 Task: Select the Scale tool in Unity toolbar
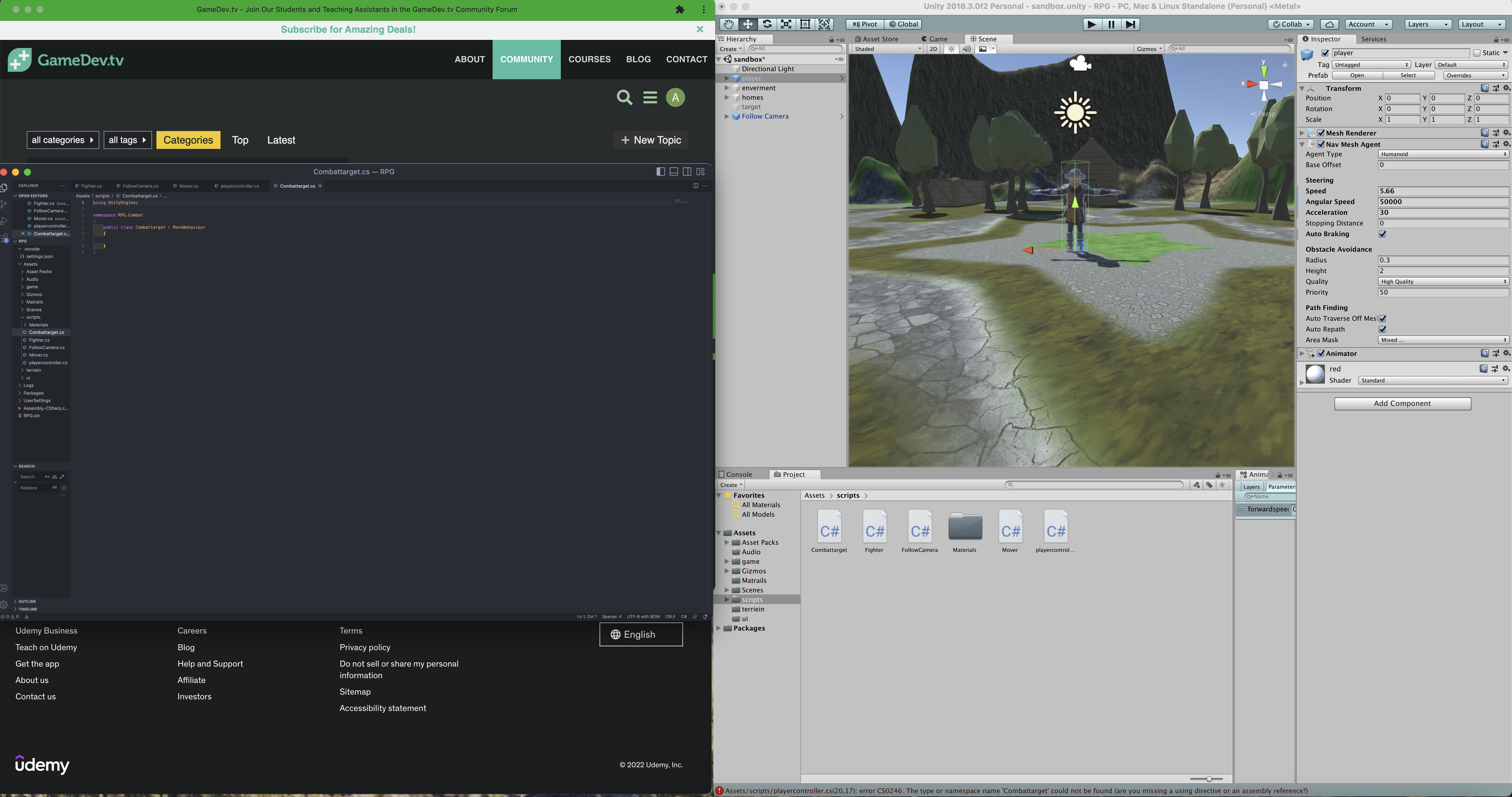[786, 24]
